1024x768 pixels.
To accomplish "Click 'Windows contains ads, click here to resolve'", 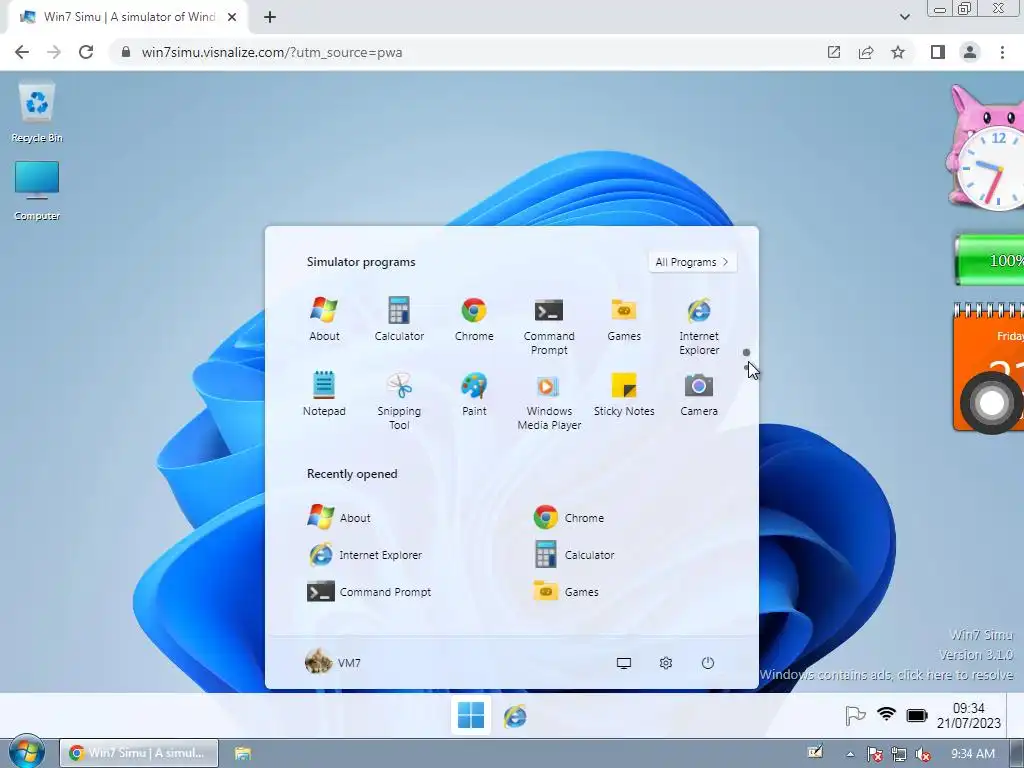I will click(886, 674).
